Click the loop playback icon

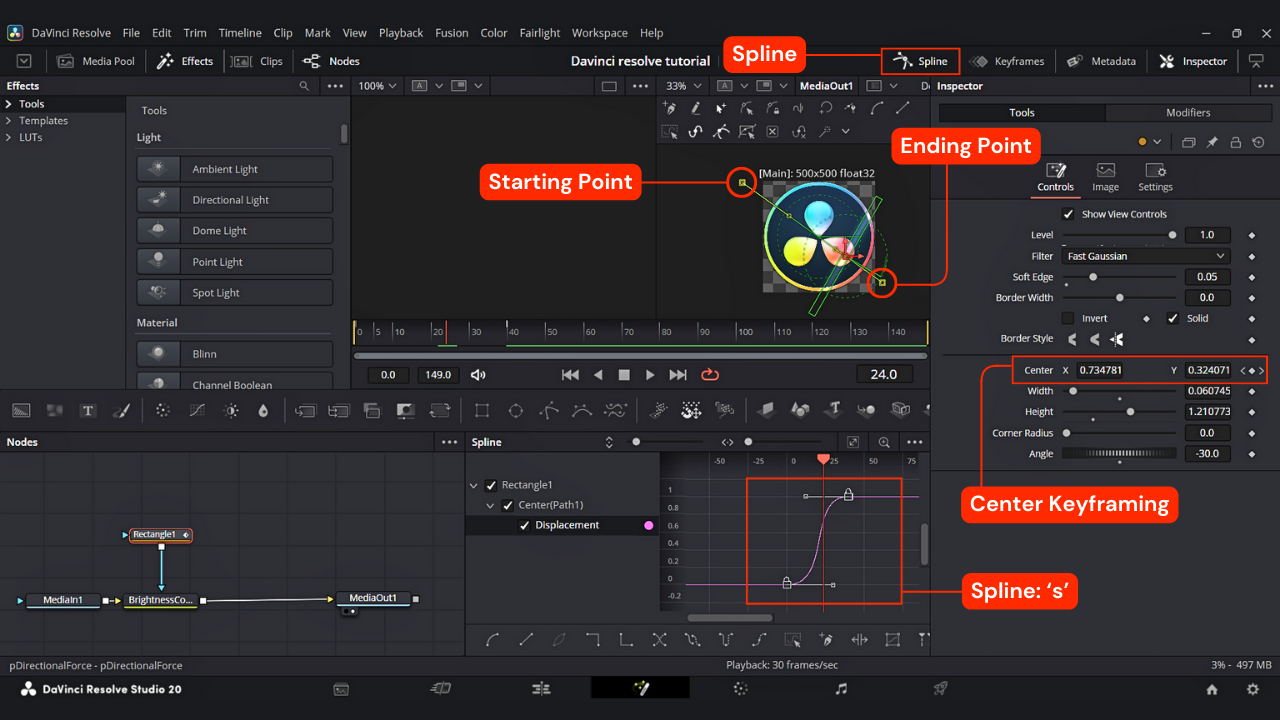coord(710,374)
